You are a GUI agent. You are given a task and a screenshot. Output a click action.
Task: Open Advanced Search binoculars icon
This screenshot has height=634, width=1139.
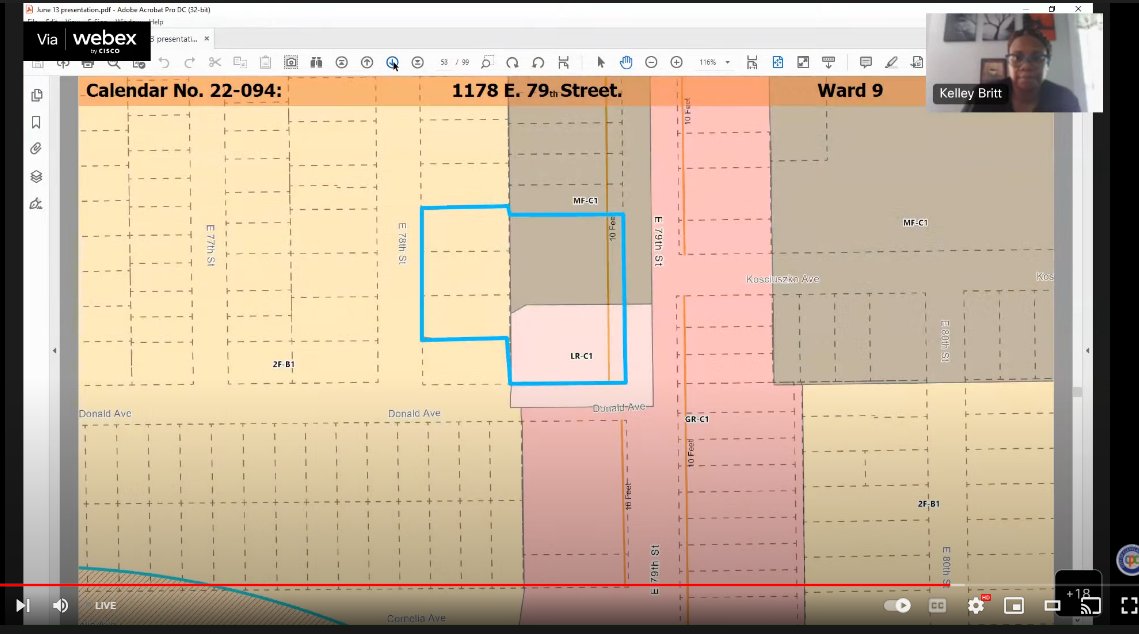316,62
